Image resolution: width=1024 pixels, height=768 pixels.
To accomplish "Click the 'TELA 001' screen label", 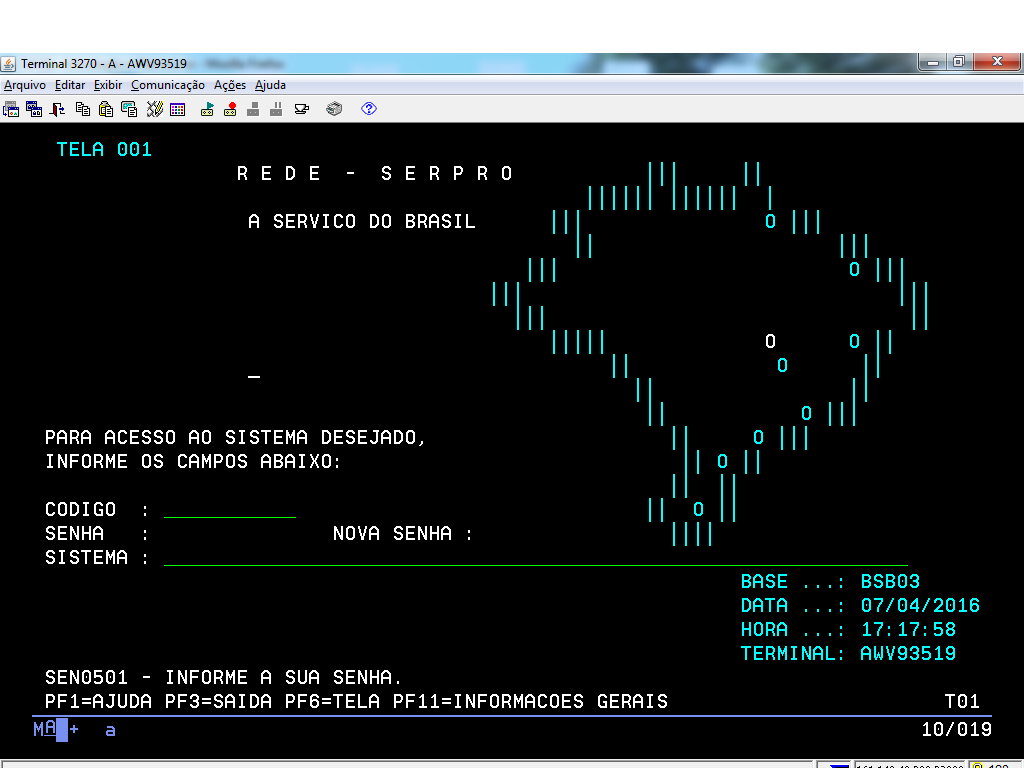I will (x=104, y=150).
